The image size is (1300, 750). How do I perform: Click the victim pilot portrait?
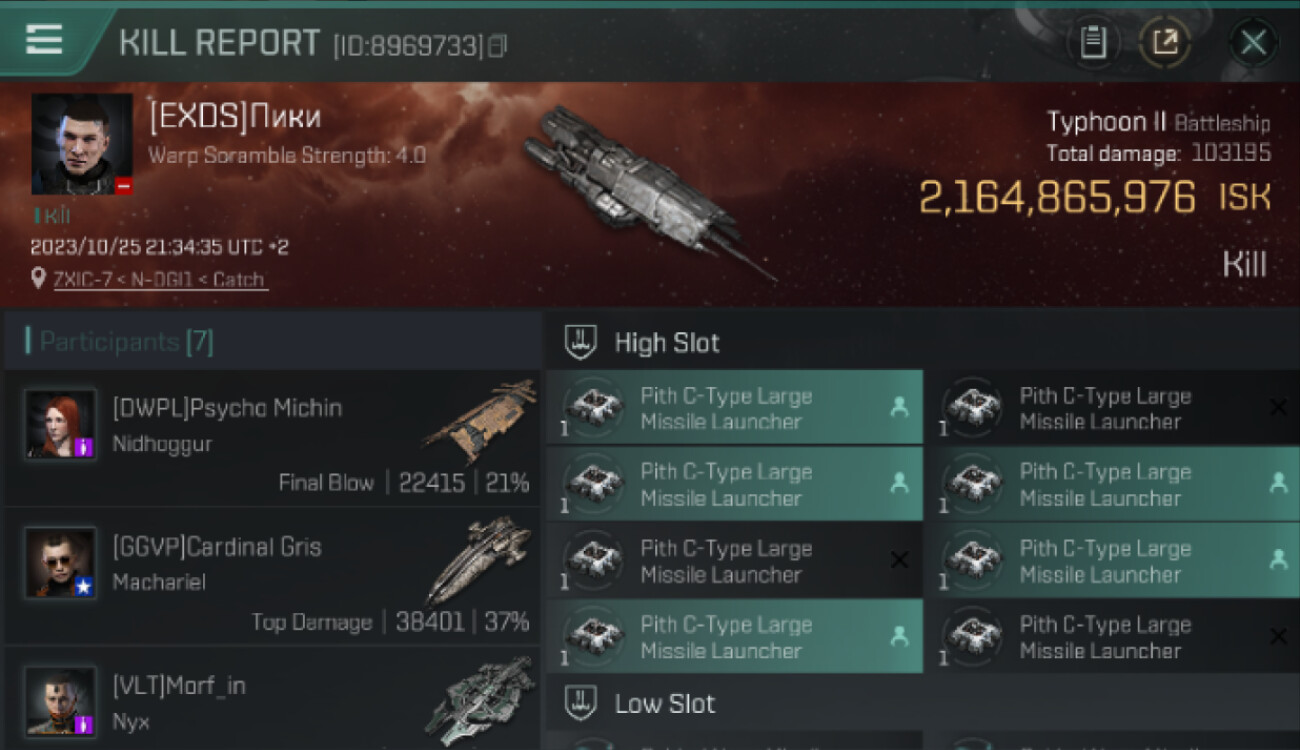click(82, 144)
